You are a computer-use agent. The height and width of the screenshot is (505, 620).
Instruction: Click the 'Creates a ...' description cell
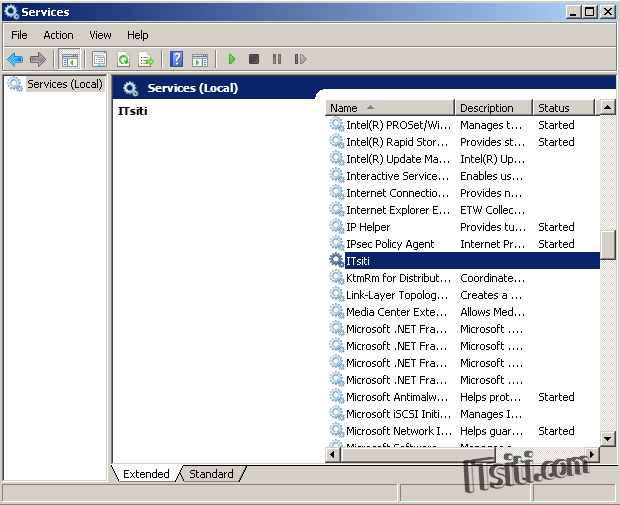coord(491,295)
